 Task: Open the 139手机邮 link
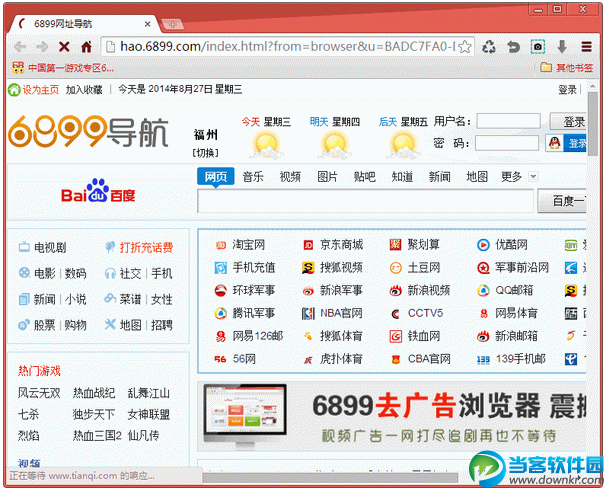coord(521,359)
